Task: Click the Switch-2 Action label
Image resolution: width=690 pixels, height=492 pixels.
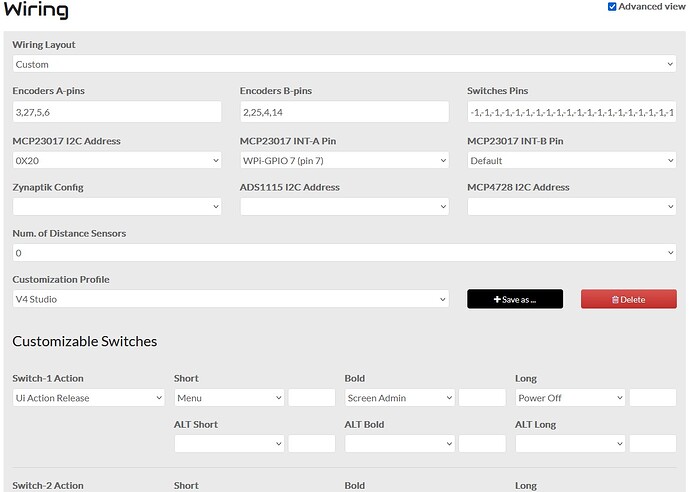Action: [x=48, y=485]
